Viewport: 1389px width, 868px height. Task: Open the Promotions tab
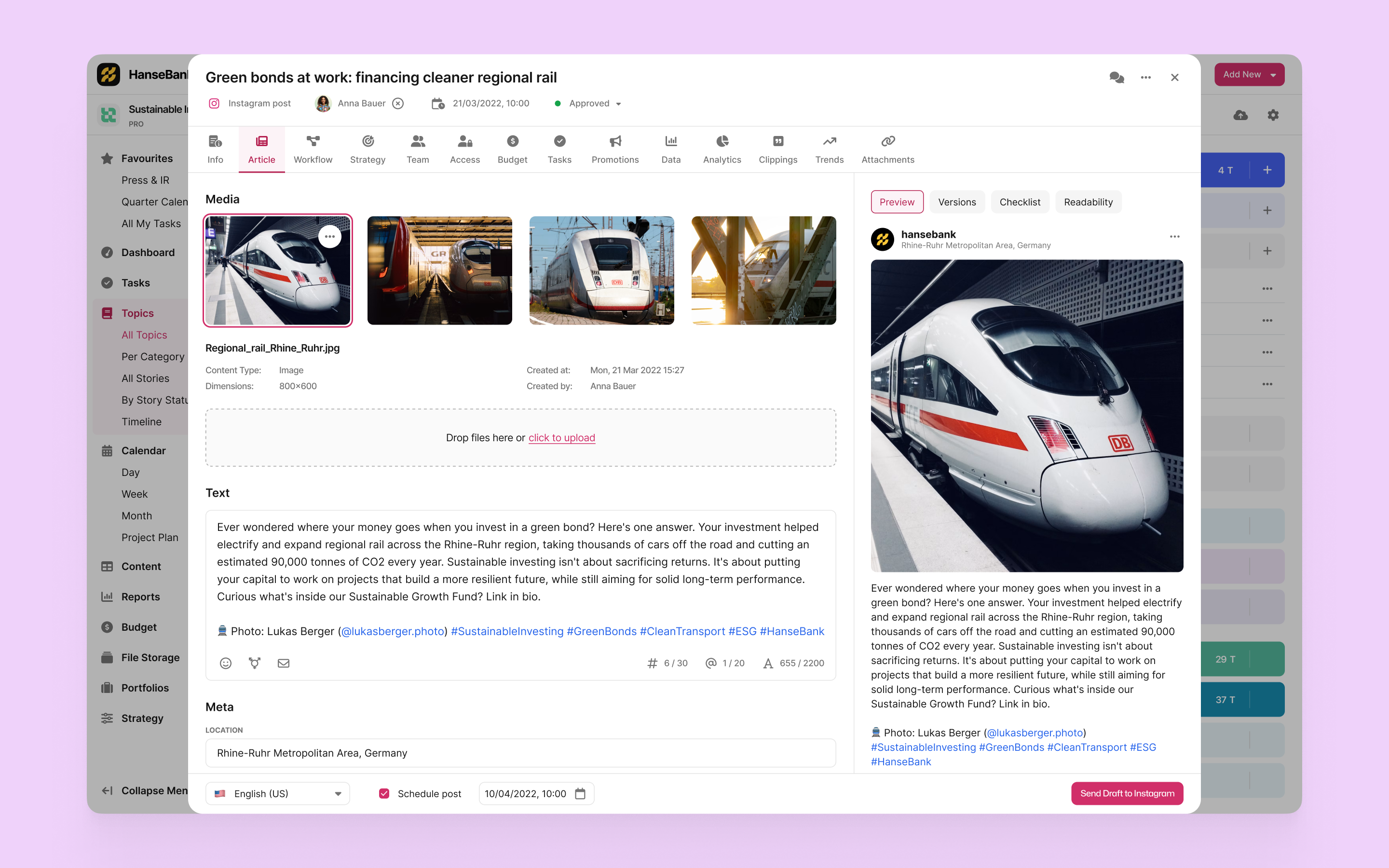pos(615,150)
